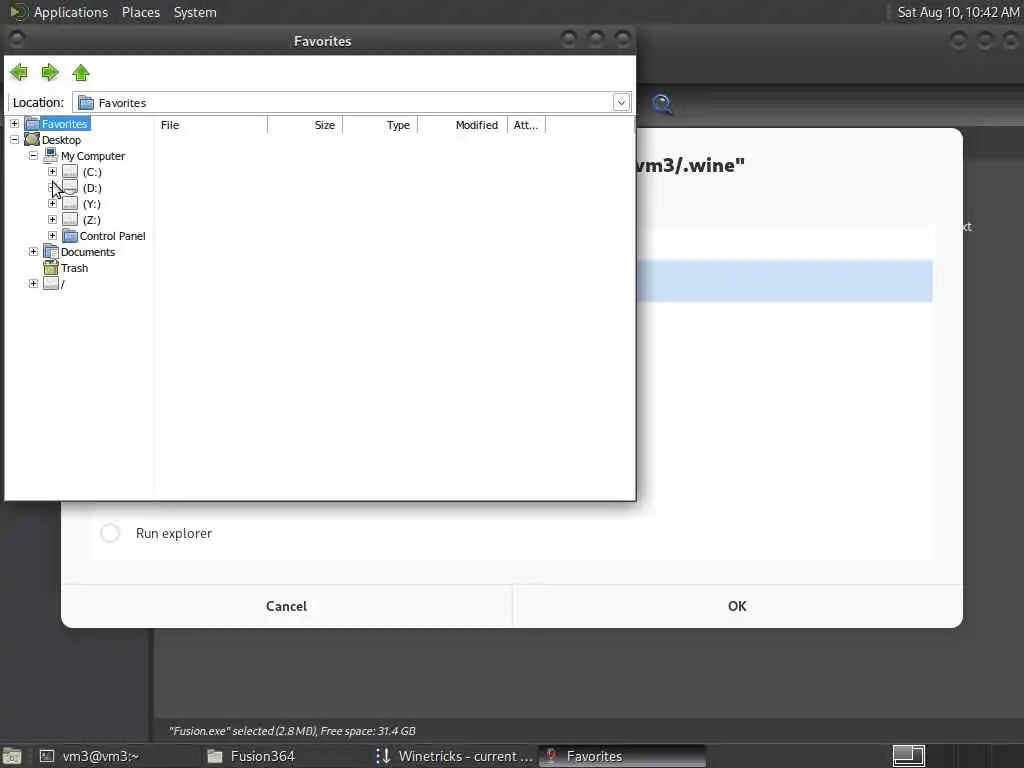This screenshot has height=768, width=1024.
Task: Select Desktop in the folder tree
Action: click(61, 140)
